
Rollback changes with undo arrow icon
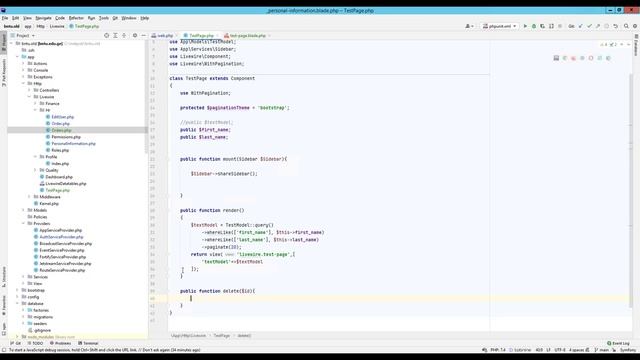point(616,26)
